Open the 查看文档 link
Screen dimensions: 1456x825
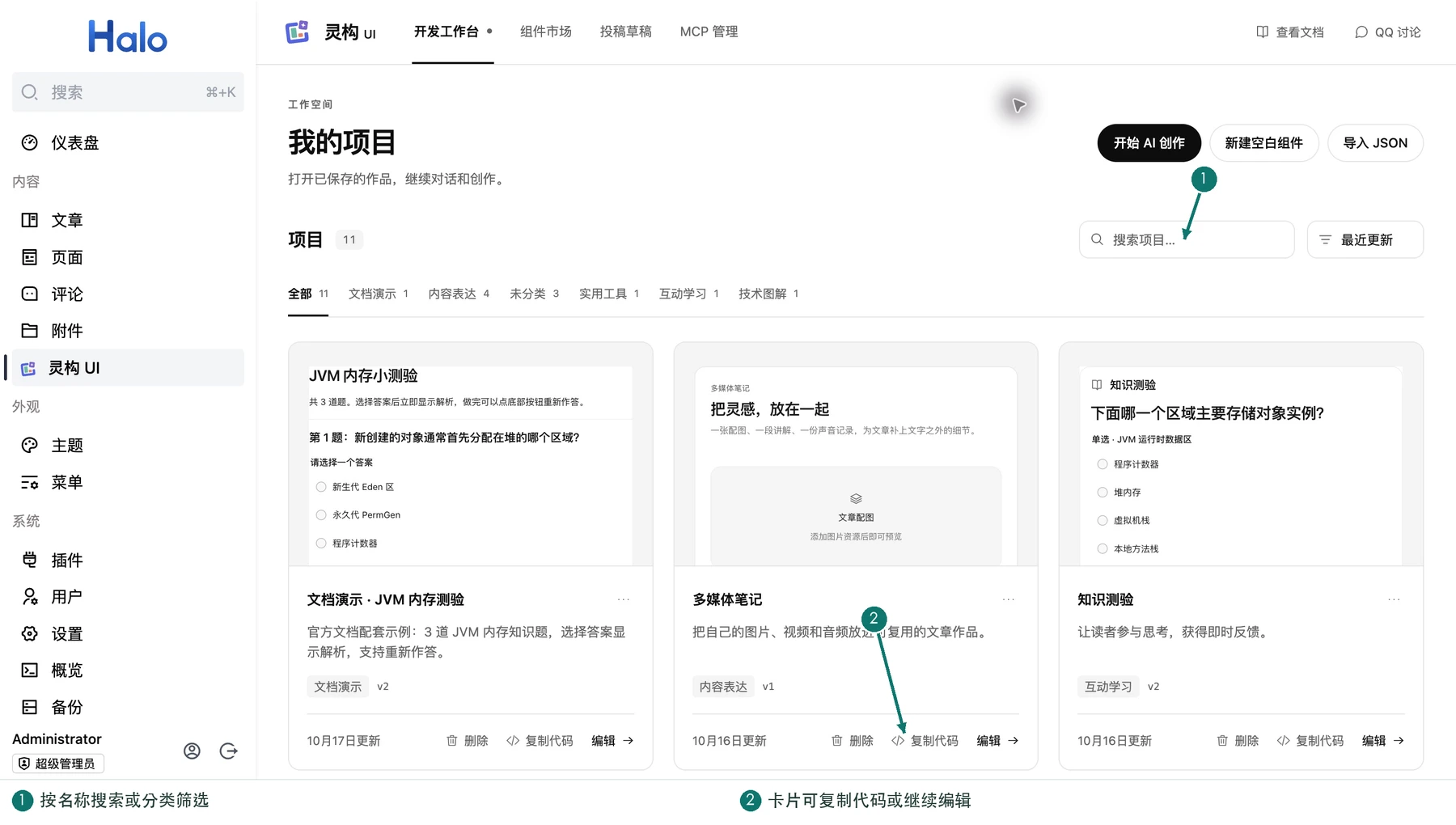click(1290, 32)
